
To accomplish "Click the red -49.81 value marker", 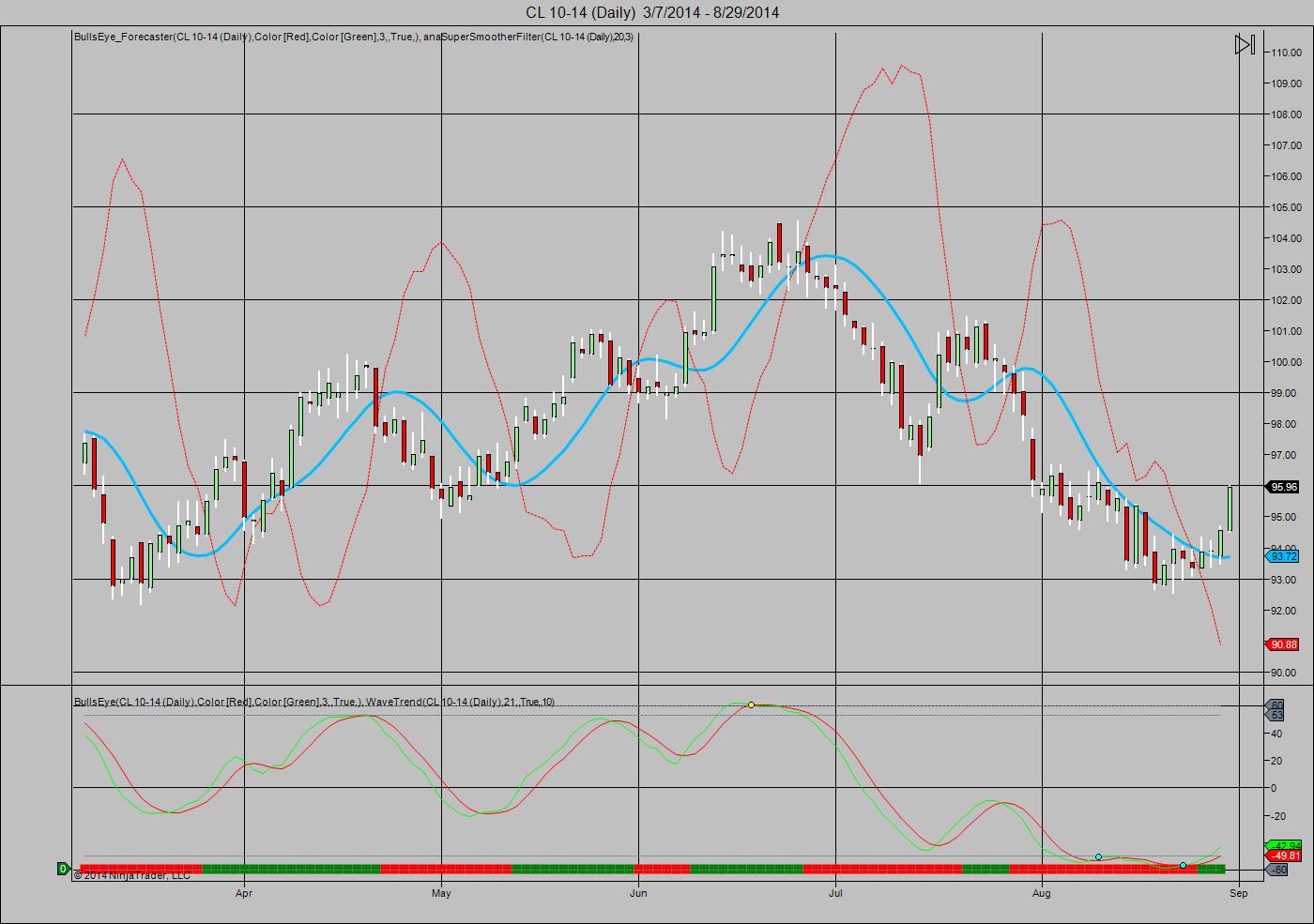I will tap(1283, 856).
